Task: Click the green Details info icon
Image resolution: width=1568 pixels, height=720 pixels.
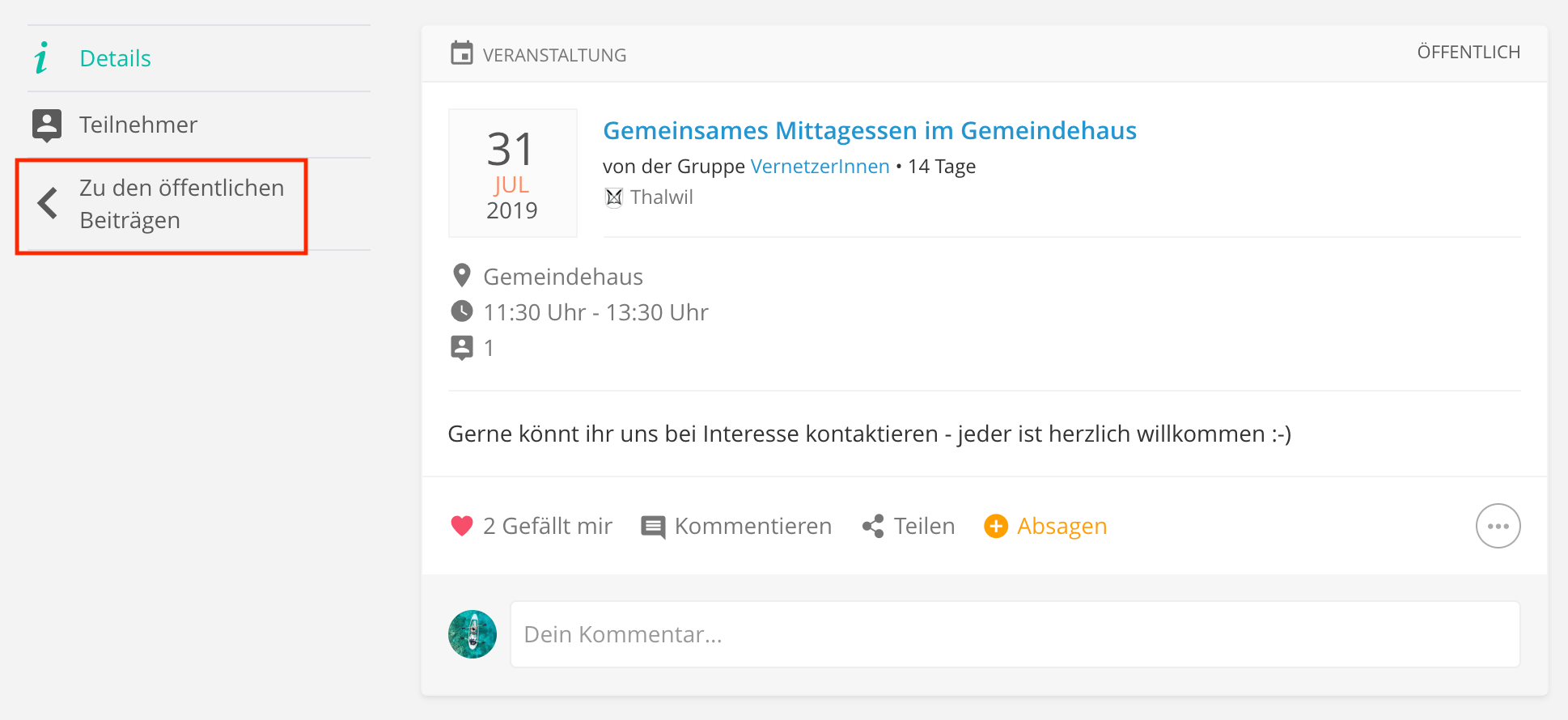Action: 41,58
